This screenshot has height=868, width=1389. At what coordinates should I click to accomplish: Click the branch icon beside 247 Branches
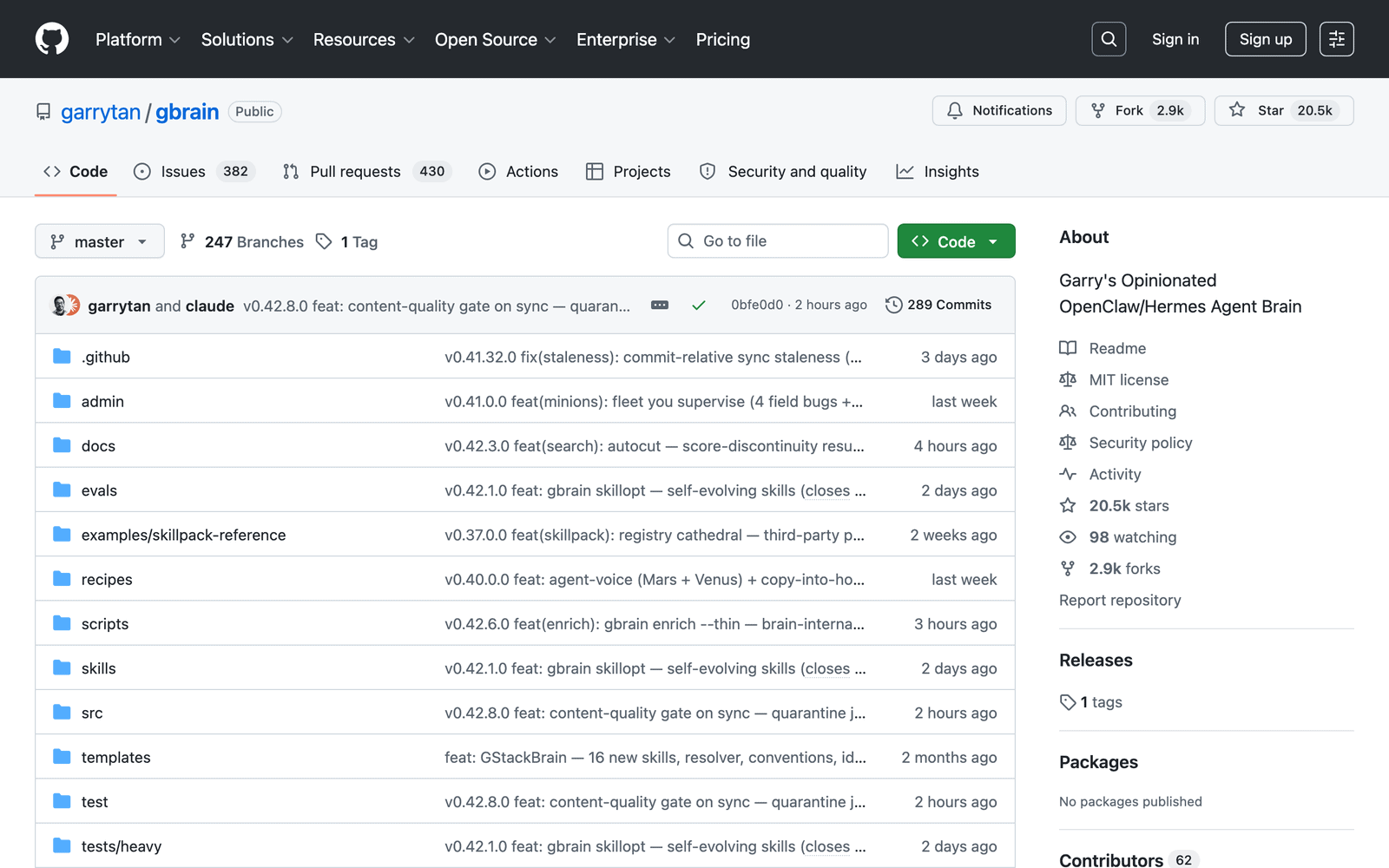point(188,241)
